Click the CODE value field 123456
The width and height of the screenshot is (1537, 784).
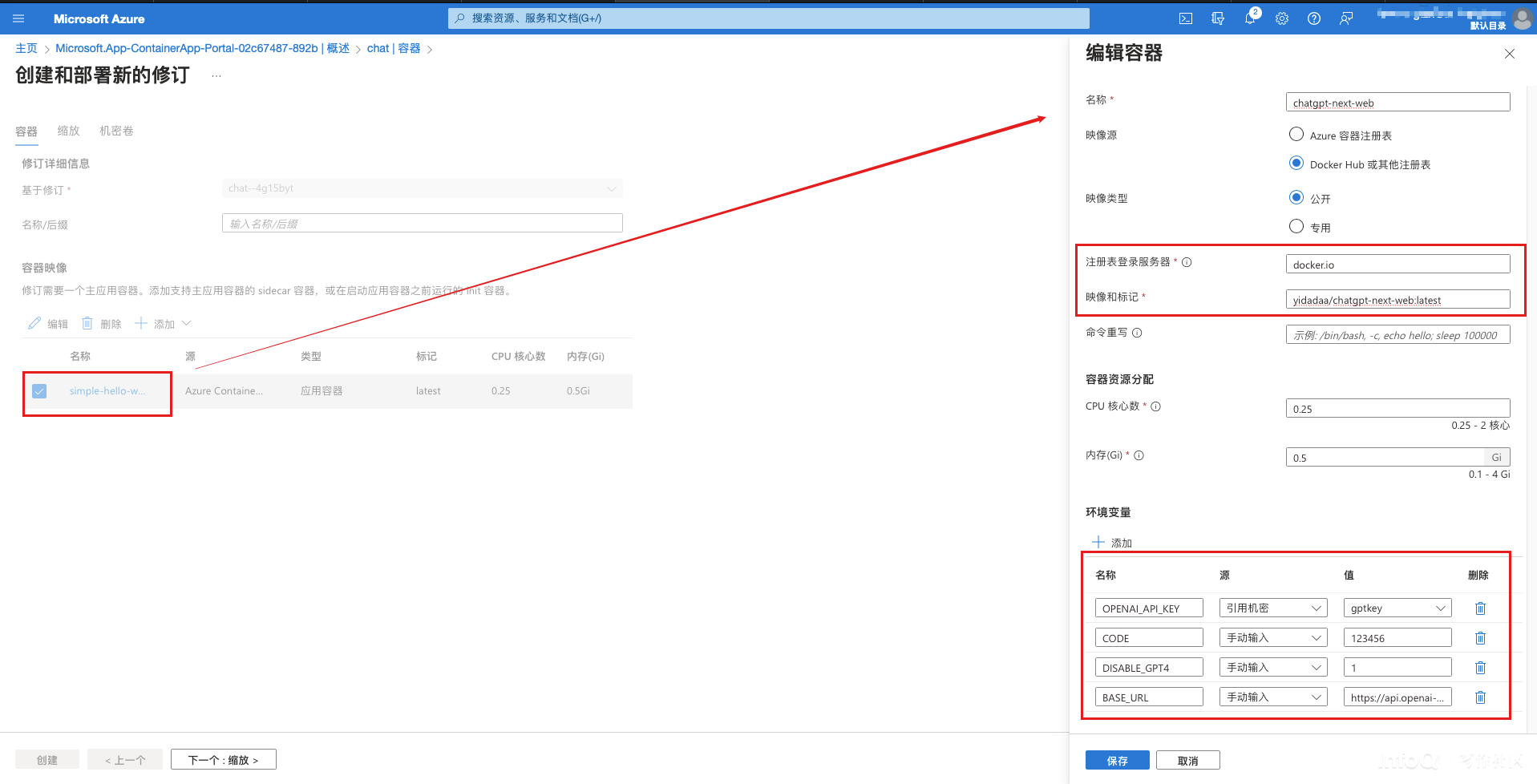(1397, 638)
